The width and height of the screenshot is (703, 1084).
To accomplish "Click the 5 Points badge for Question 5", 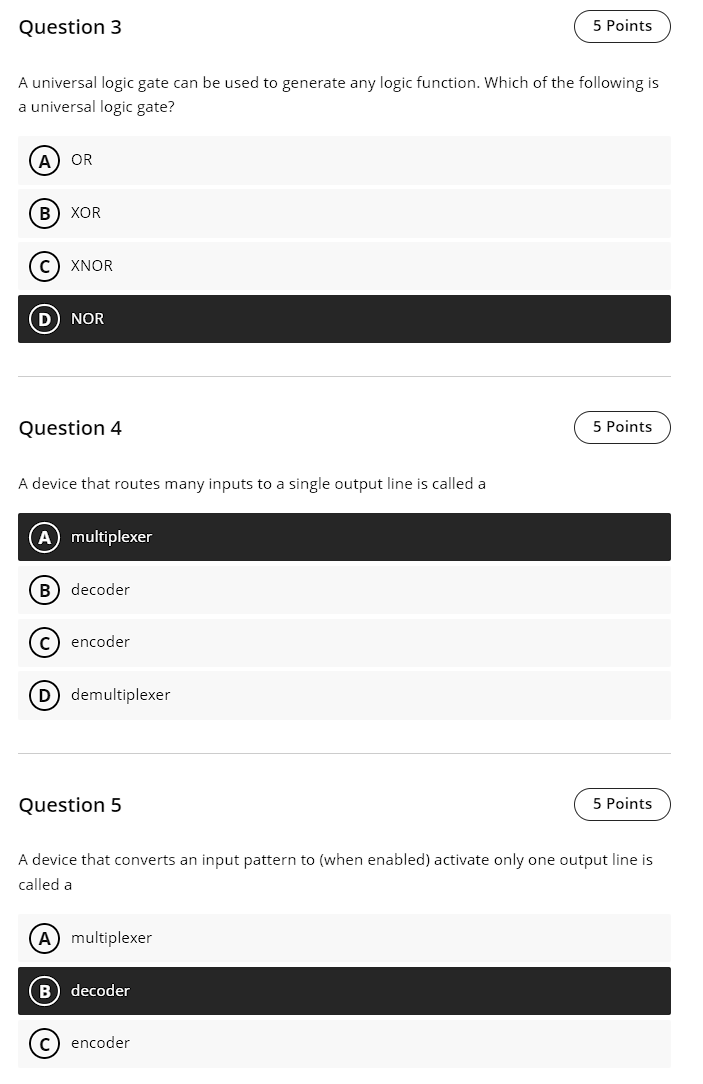I will 622,804.
